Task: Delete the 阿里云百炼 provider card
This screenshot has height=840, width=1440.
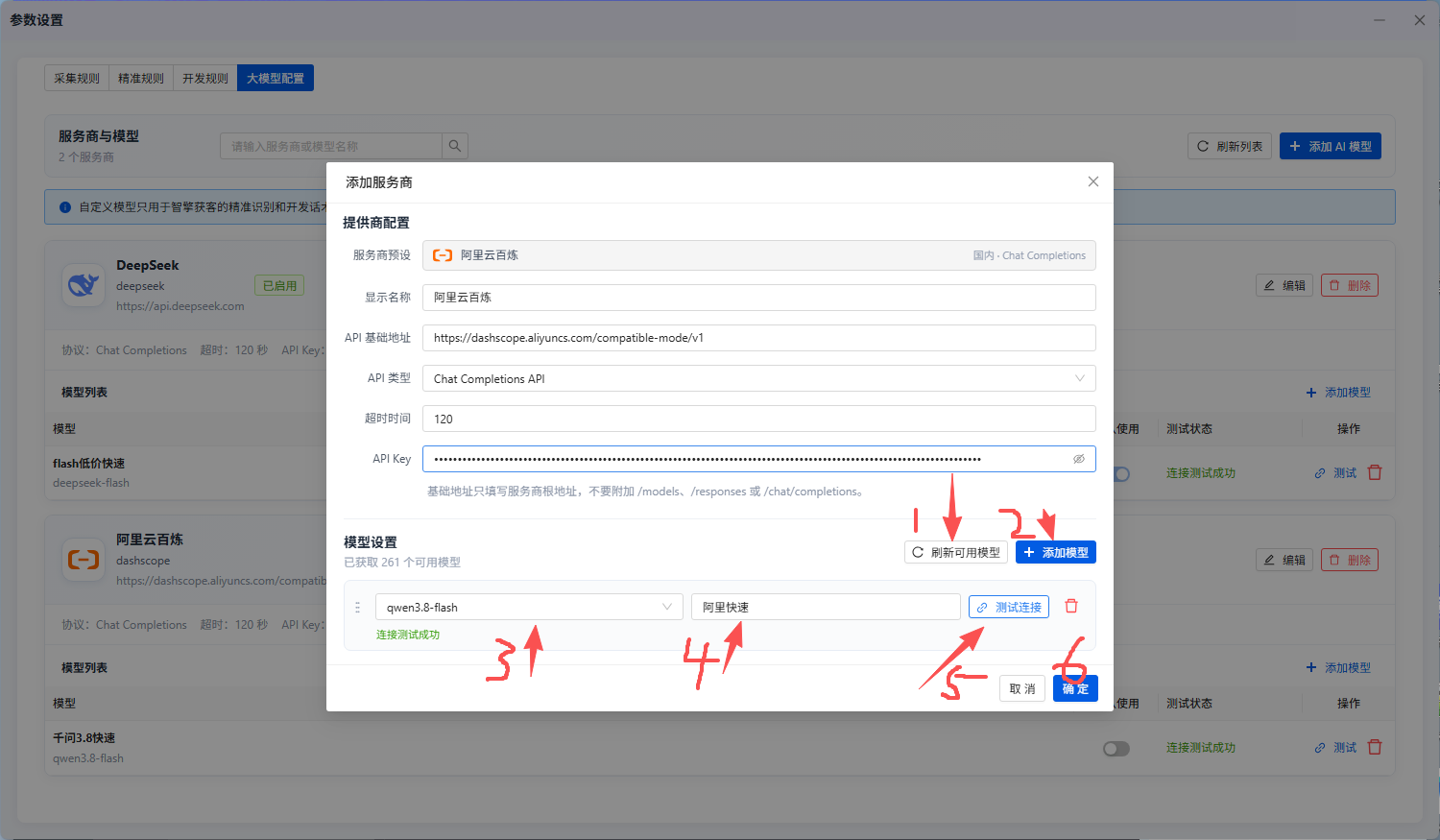Action: [1350, 560]
